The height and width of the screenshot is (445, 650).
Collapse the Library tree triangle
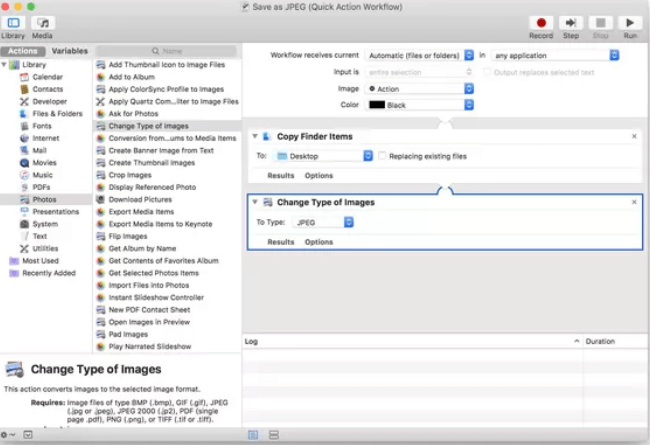[4, 65]
